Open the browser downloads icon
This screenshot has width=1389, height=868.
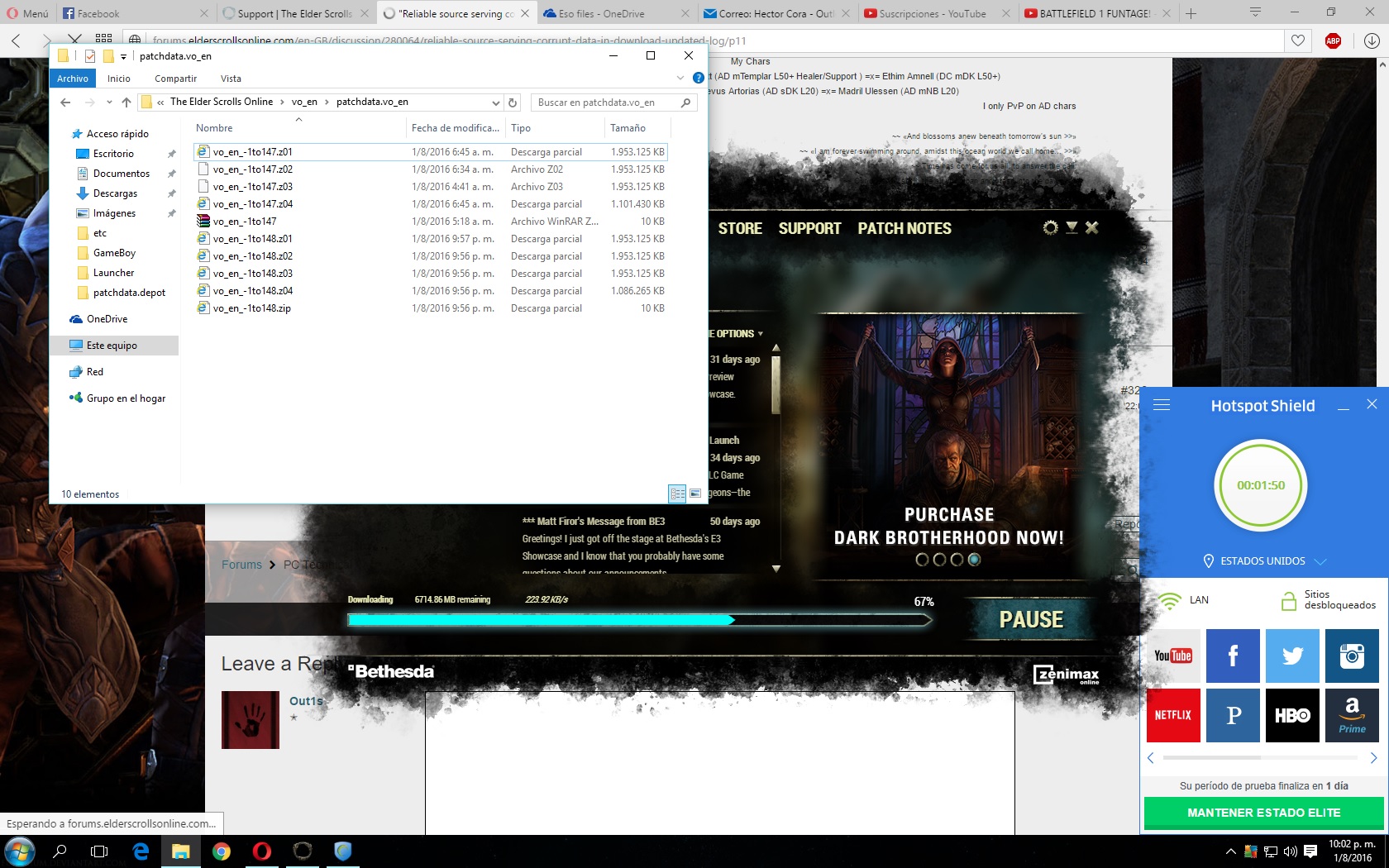coord(1372,41)
